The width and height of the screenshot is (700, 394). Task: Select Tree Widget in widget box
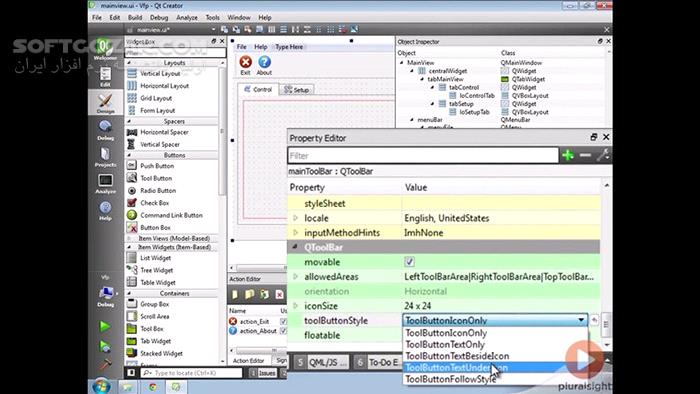pyautogui.click(x=156, y=270)
